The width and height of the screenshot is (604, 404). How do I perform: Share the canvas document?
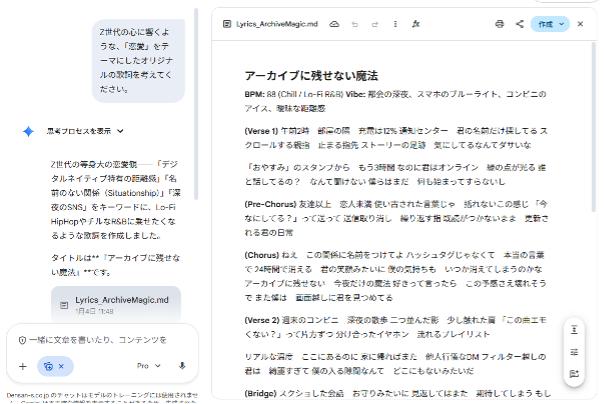click(x=519, y=23)
